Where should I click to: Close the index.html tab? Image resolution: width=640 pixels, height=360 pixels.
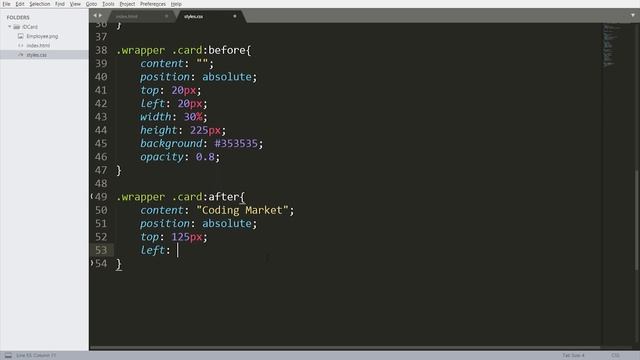click(x=167, y=16)
